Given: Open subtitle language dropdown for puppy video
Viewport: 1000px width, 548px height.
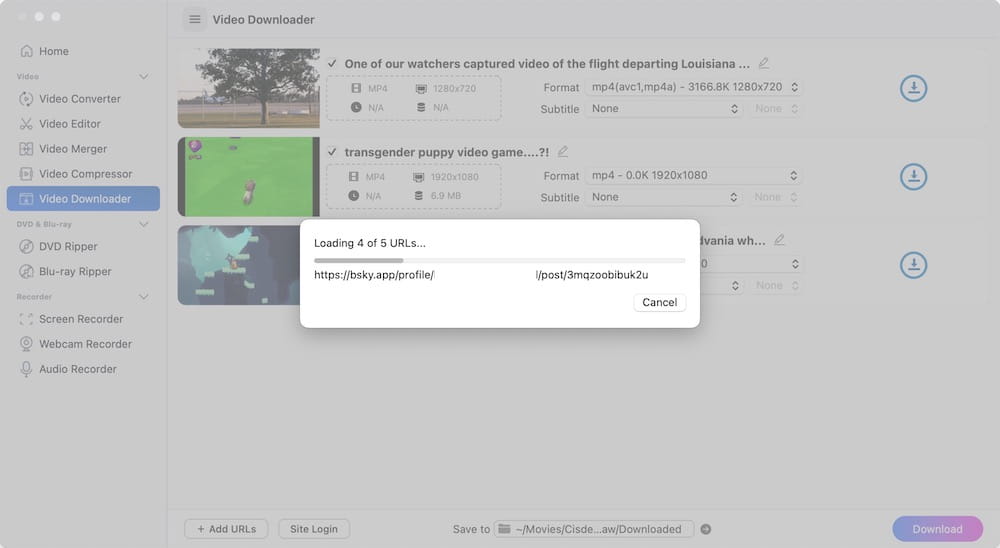Looking at the screenshot, I should pyautogui.click(x=775, y=197).
